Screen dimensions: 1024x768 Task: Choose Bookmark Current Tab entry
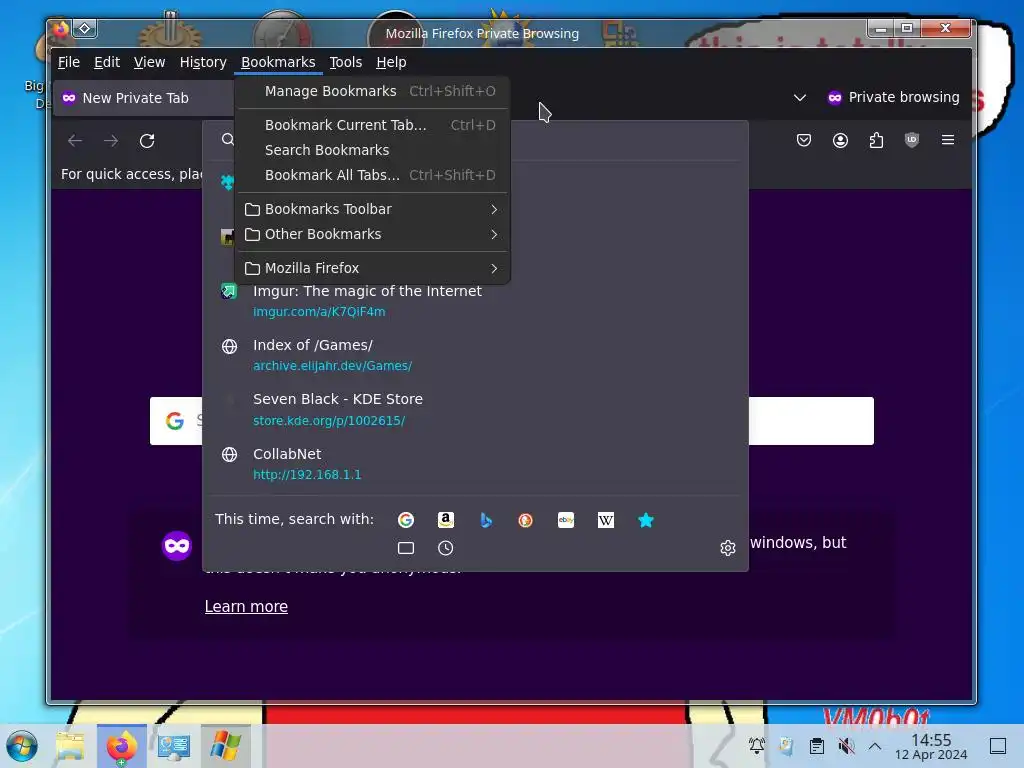point(372,125)
